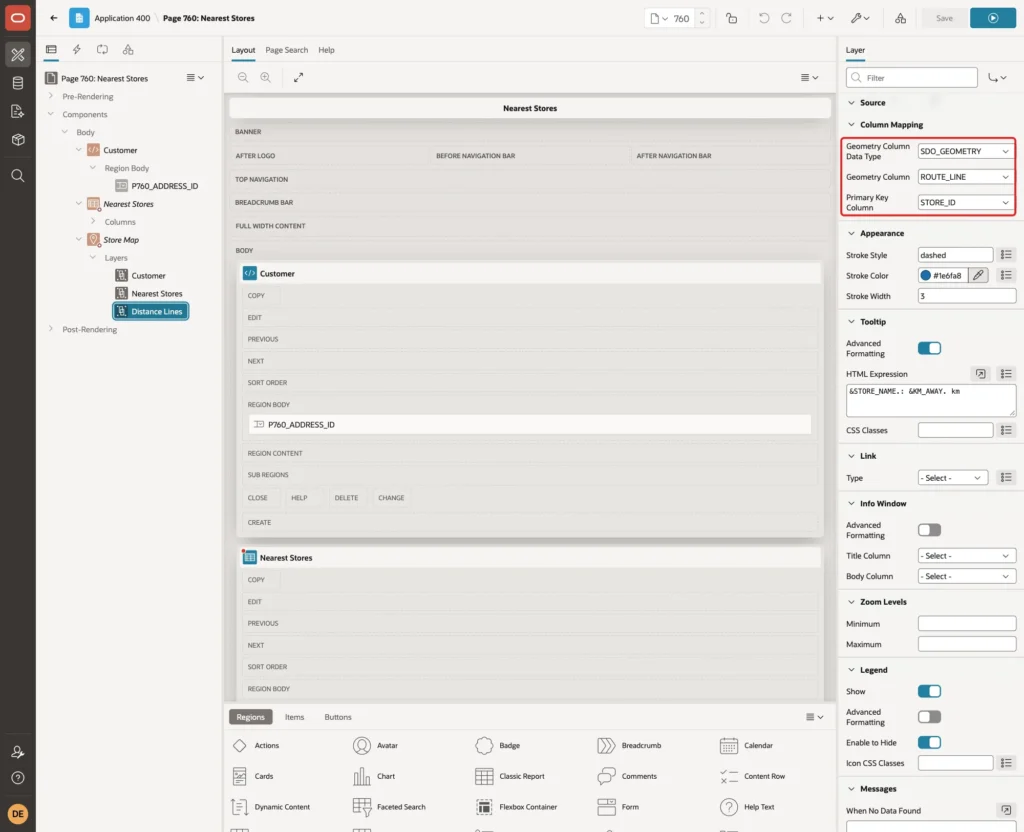Screen dimensions: 1024x832
Task: Open App Builder from left sidebar
Action: coord(18,54)
